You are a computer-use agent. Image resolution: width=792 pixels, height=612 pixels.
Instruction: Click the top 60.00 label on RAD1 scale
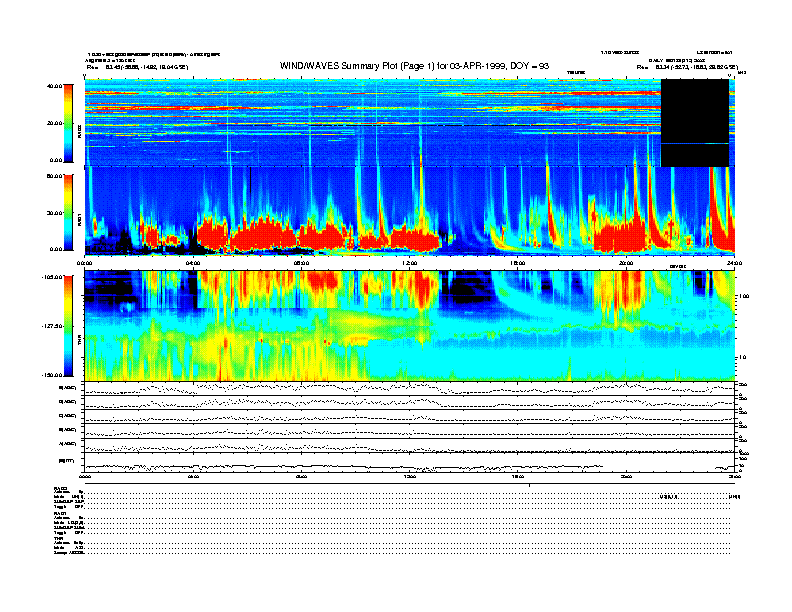(55, 176)
